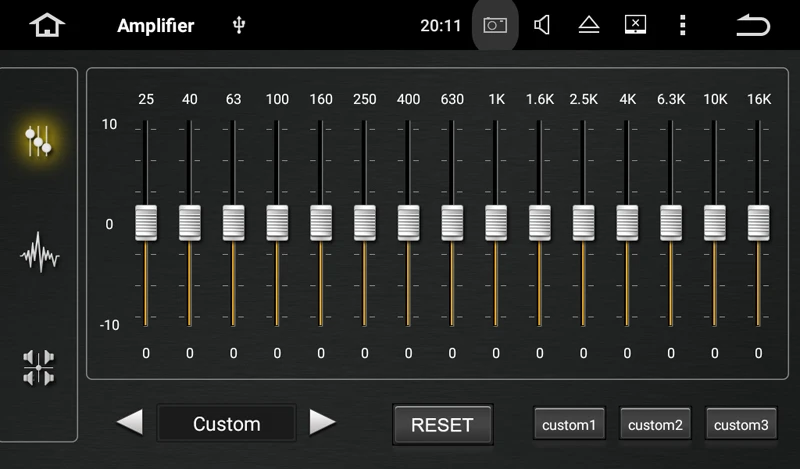Click the gain value under 10K band
This screenshot has width=800, height=469.
pos(715,353)
